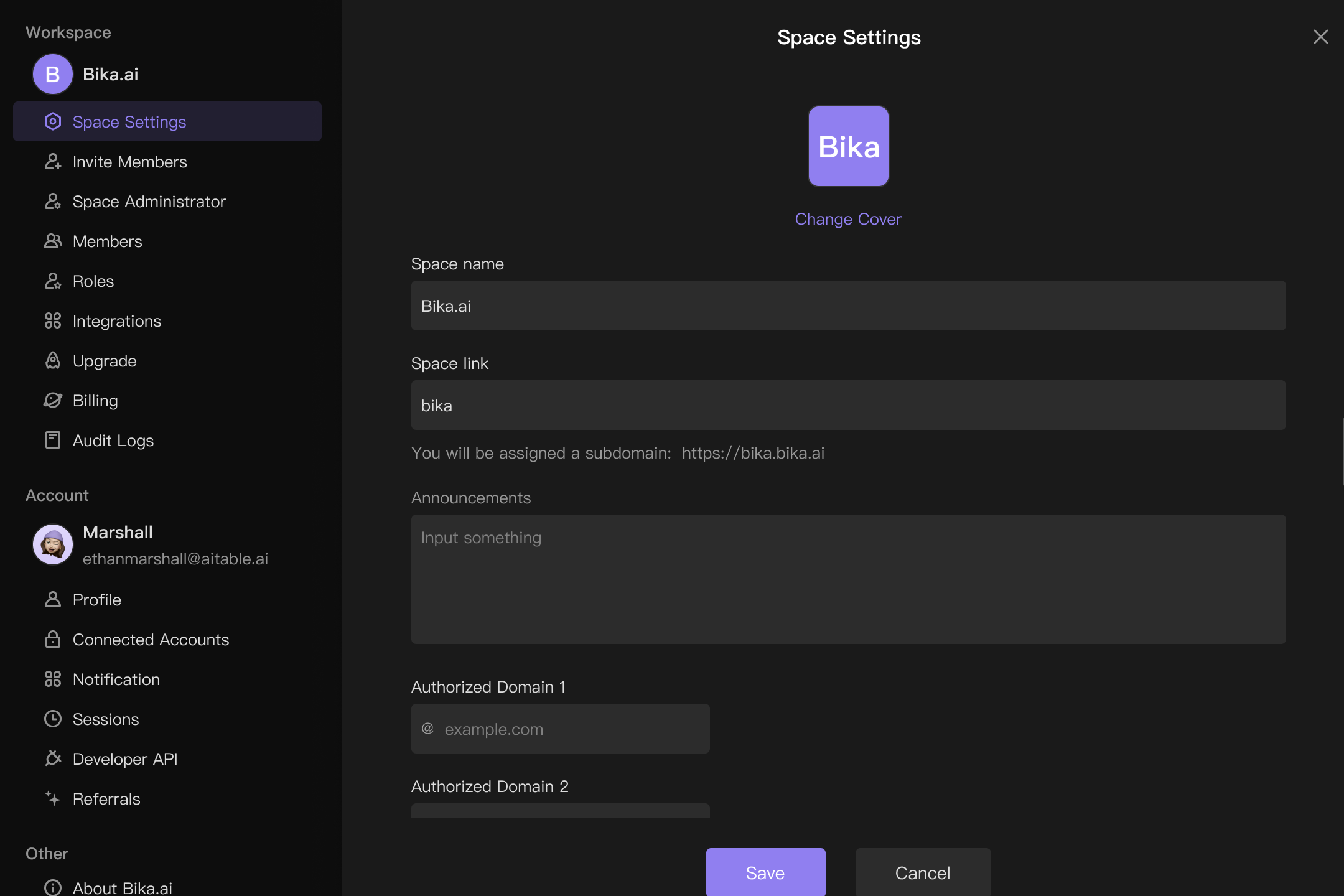Screen dimensions: 1344x896
Task: Click the Change Cover link
Action: (x=848, y=219)
